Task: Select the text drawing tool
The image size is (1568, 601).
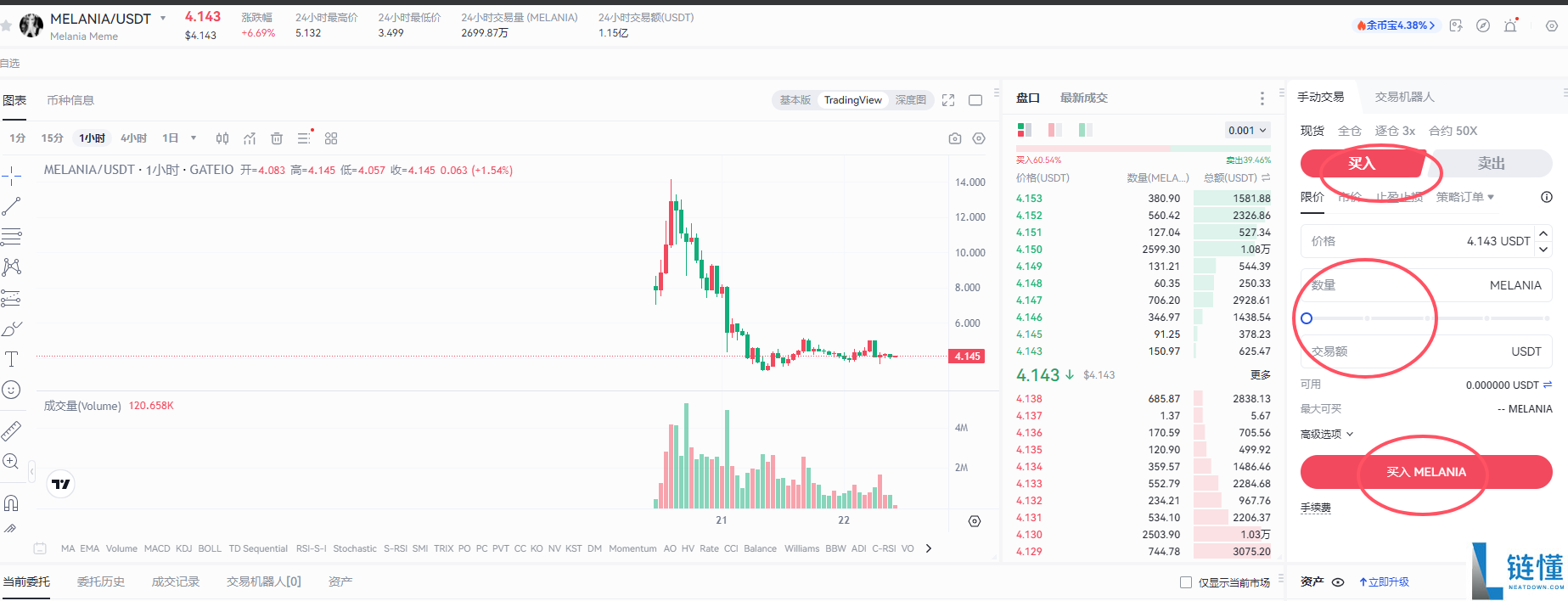Action: (11, 359)
